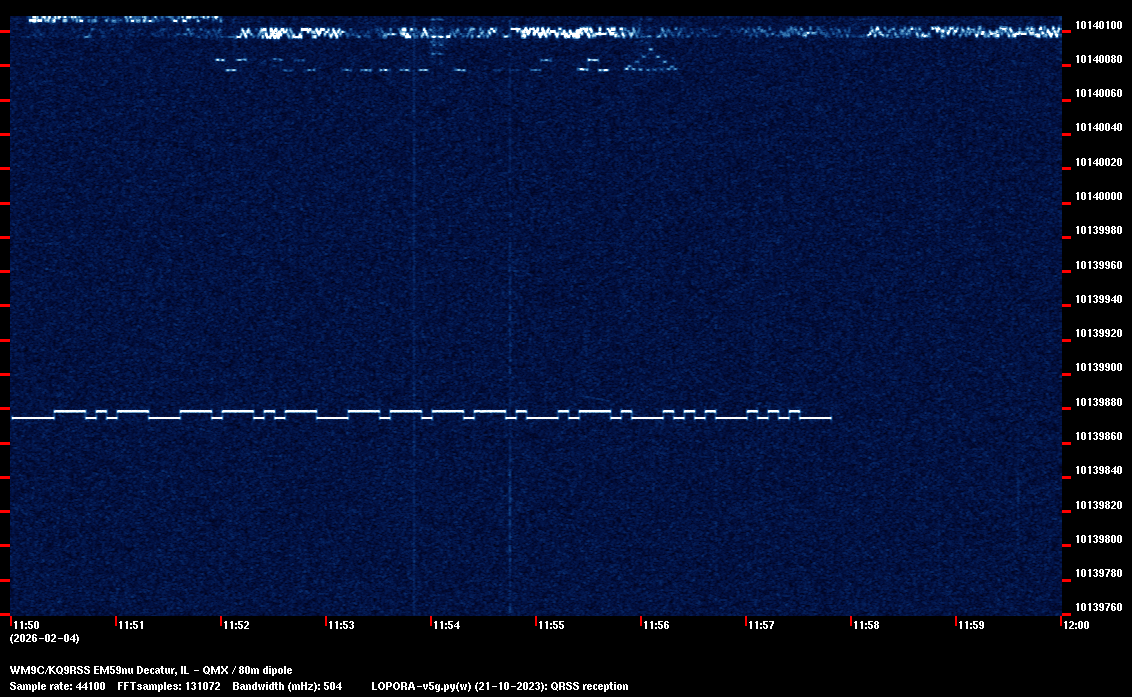Click the 11:54 time axis label

(445, 625)
